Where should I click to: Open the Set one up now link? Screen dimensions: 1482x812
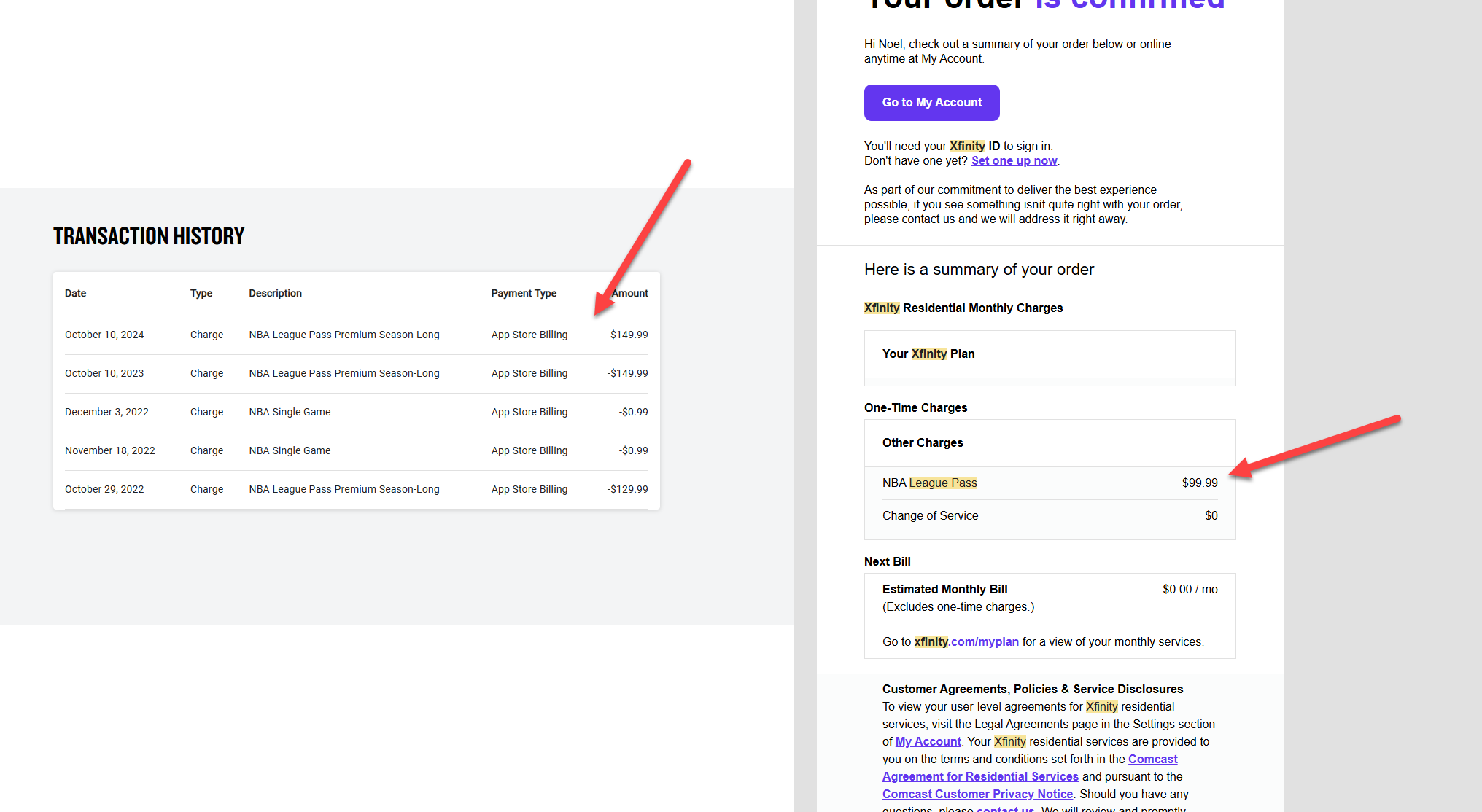pyautogui.click(x=1014, y=161)
